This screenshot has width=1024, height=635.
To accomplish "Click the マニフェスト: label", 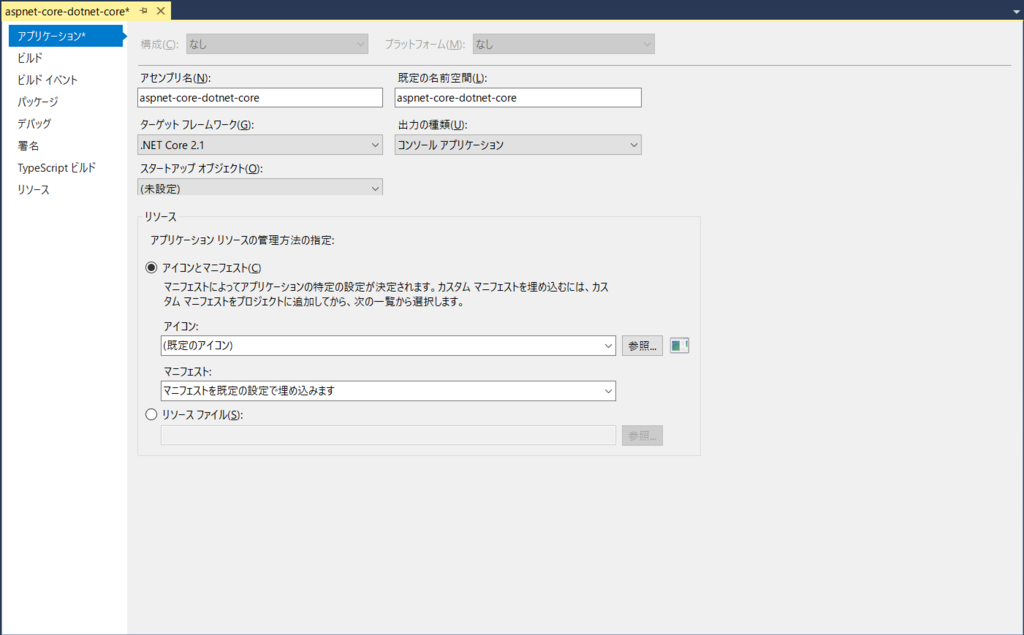I will (187, 372).
